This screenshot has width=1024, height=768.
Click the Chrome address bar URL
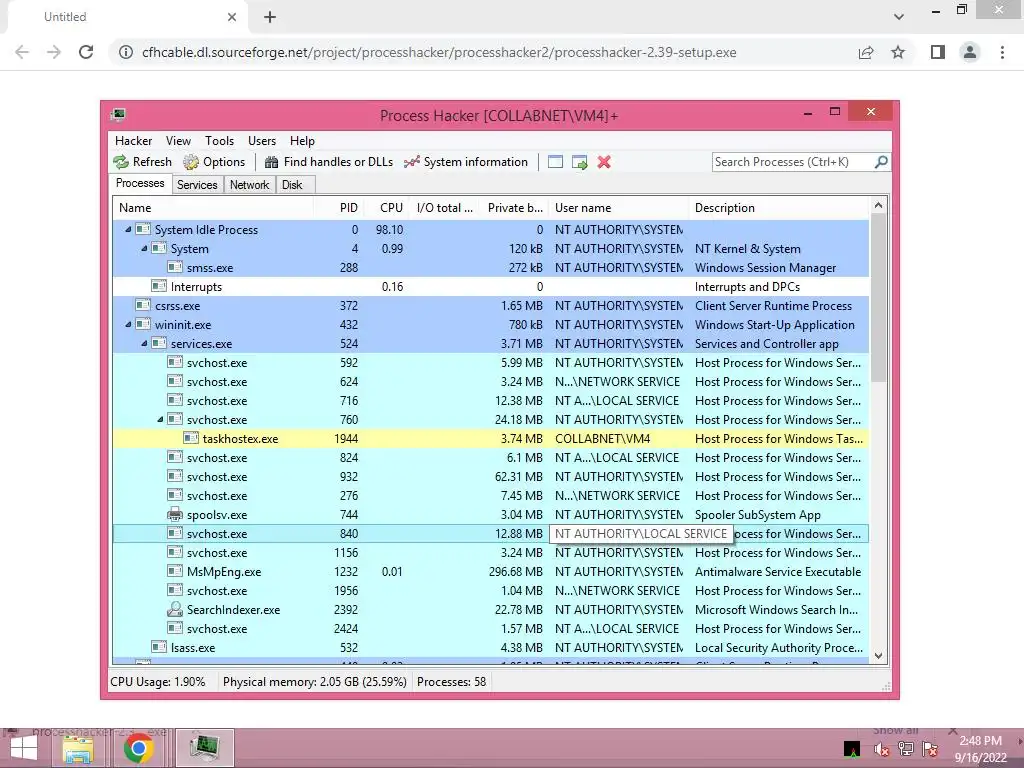point(439,52)
